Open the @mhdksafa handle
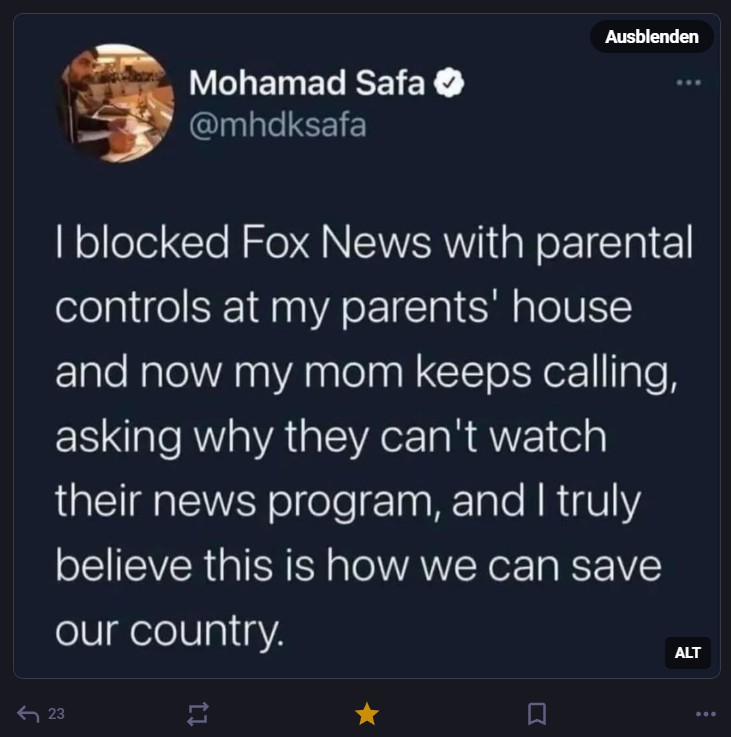731x737 pixels. [x=277, y=125]
